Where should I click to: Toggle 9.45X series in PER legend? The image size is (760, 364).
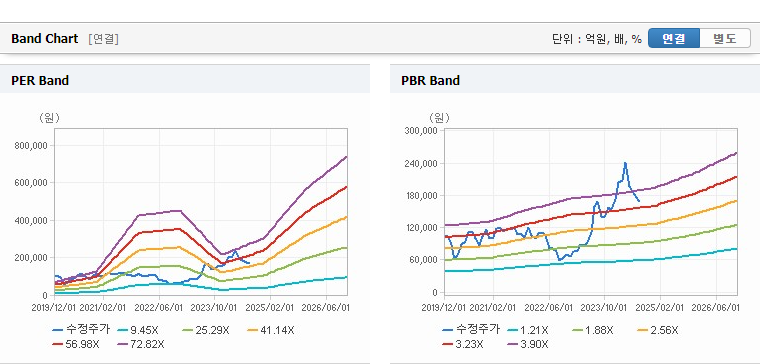(x=138, y=331)
